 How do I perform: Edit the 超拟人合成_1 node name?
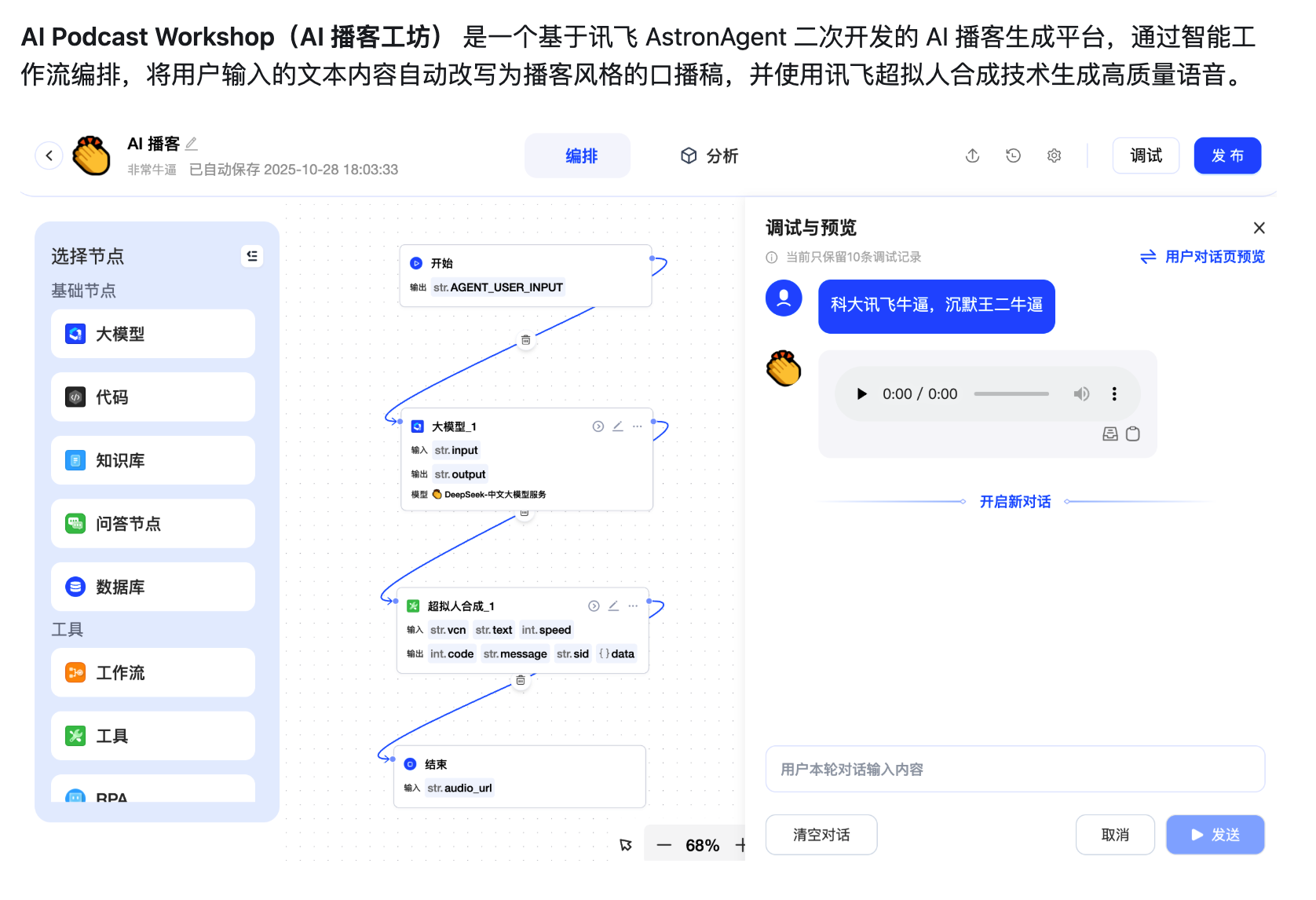(613, 606)
